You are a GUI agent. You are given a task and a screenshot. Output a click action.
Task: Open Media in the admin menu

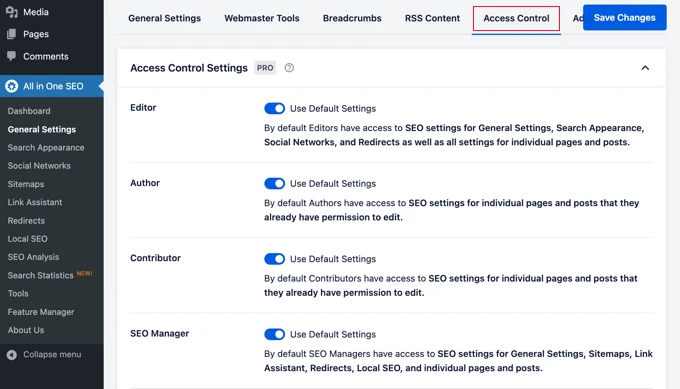[36, 12]
